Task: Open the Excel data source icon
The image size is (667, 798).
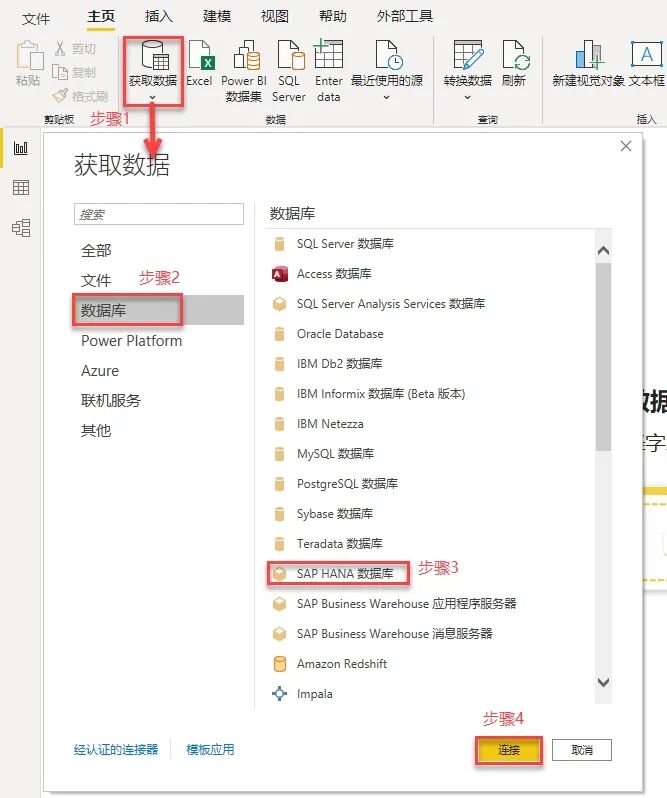Action: tap(201, 55)
